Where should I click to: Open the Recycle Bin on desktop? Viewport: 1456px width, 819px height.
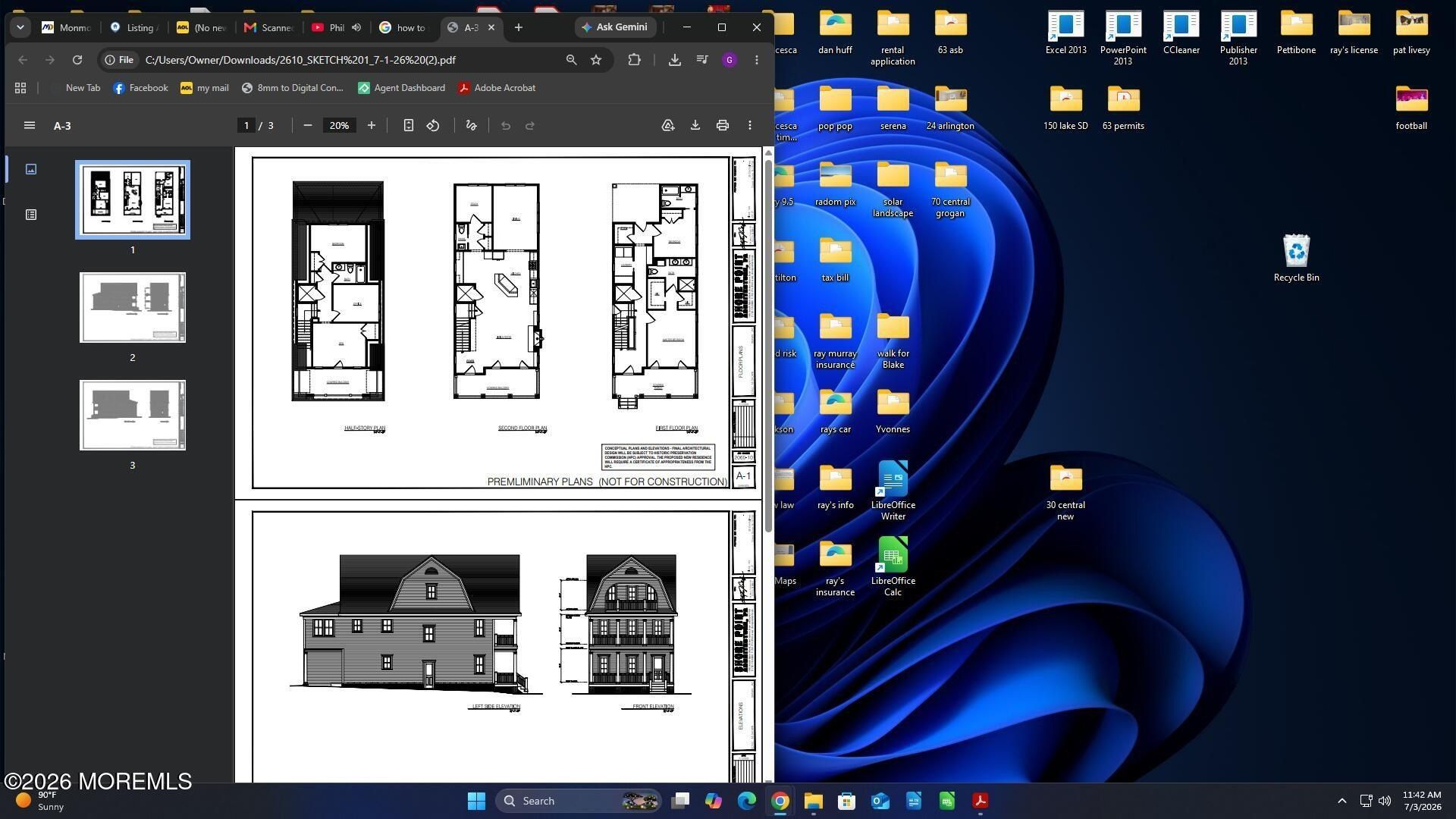[x=1296, y=259]
